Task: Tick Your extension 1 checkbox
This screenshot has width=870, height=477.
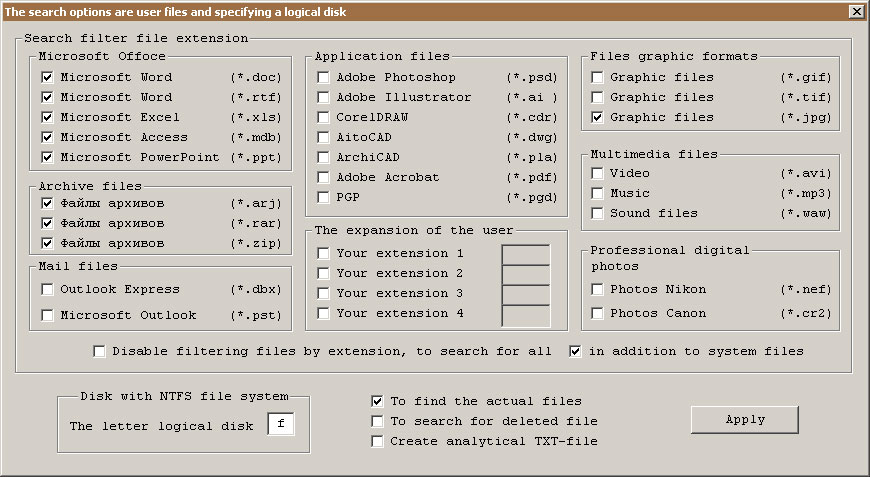Action: coord(323,253)
